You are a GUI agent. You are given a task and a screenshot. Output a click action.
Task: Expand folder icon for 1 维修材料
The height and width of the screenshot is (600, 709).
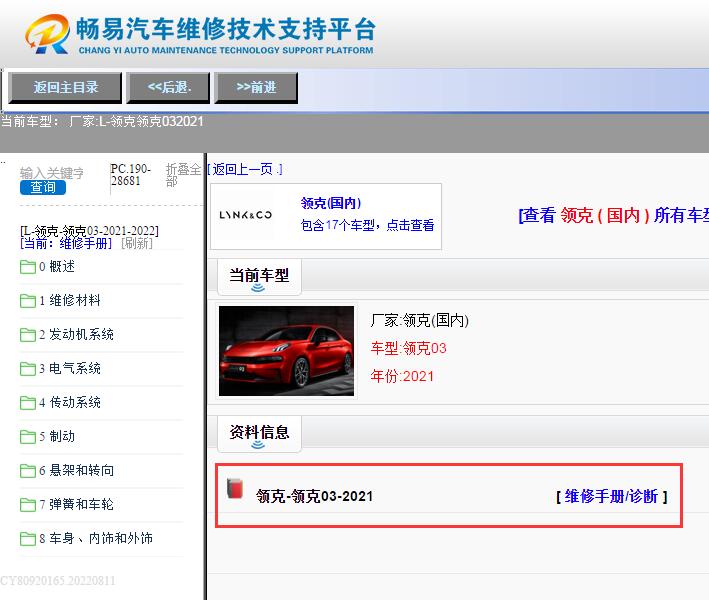[28, 301]
